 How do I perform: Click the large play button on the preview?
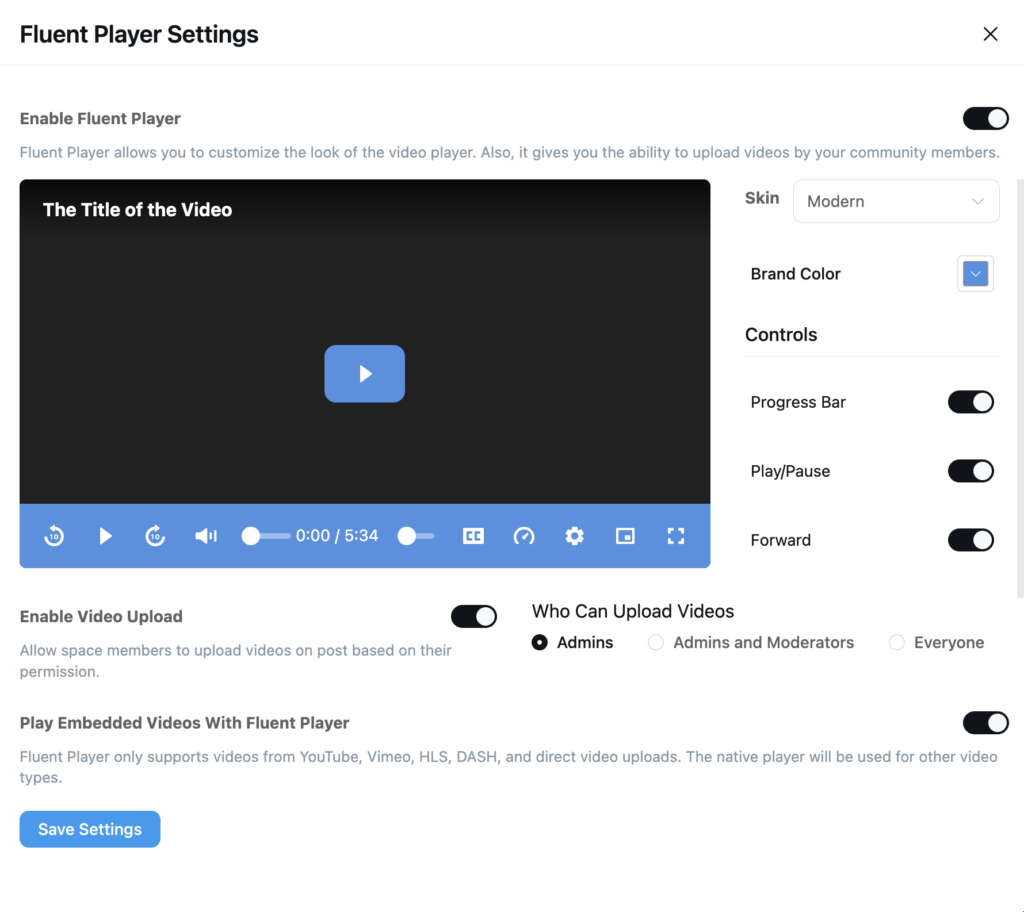tap(364, 373)
